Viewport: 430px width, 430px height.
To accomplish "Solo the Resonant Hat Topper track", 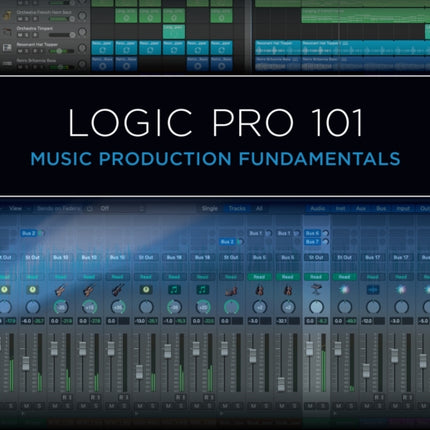I will (27, 51).
